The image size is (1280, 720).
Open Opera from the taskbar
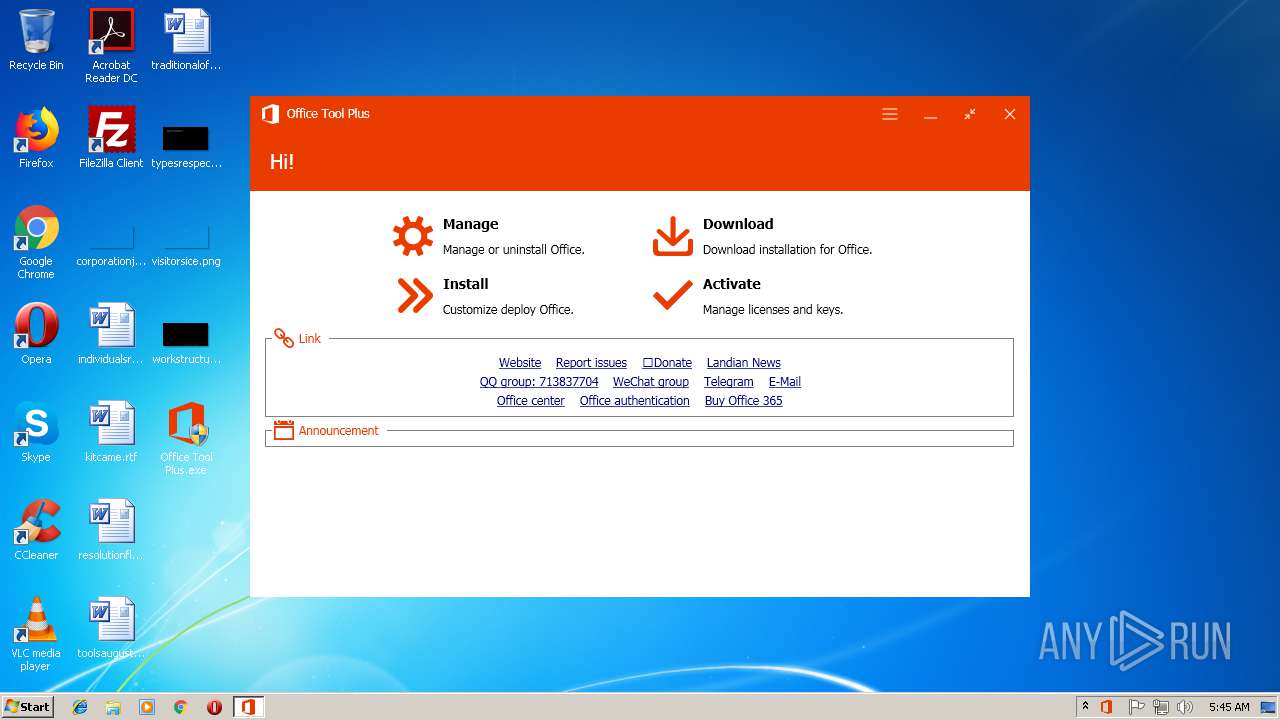[x=214, y=707]
